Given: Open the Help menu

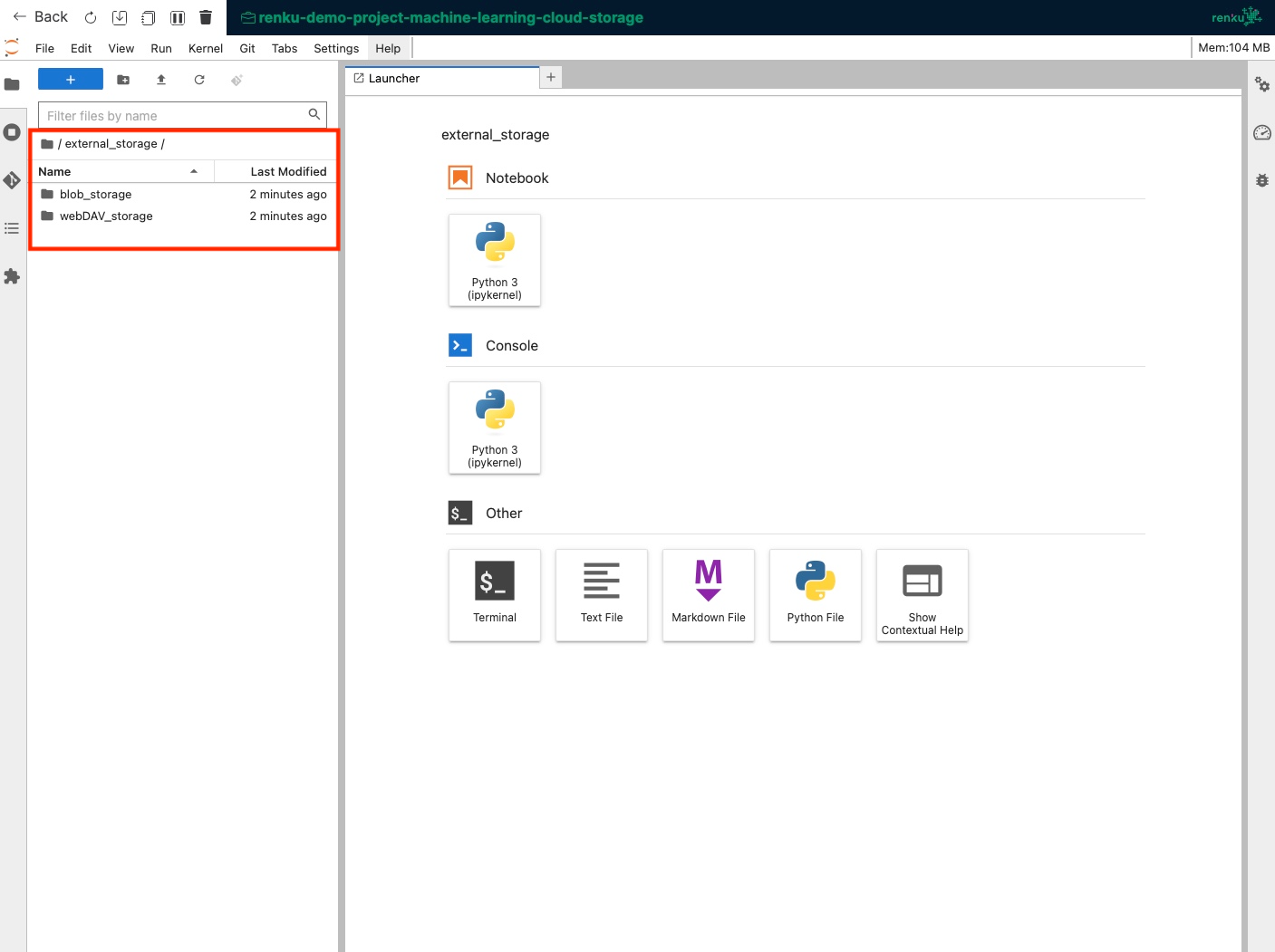Looking at the screenshot, I should click(388, 49).
